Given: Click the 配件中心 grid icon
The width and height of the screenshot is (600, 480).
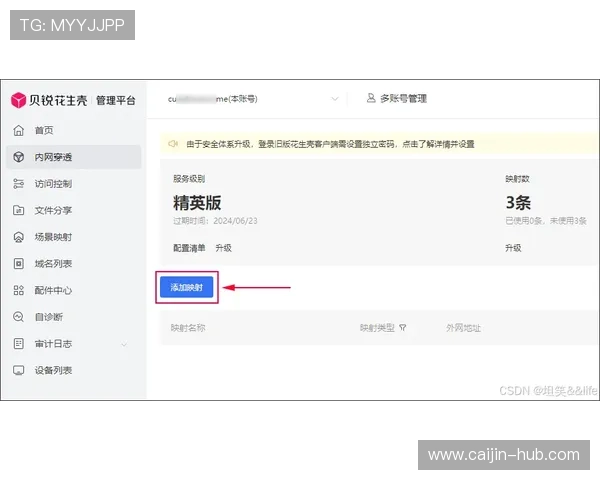Looking at the screenshot, I should 18,290.
